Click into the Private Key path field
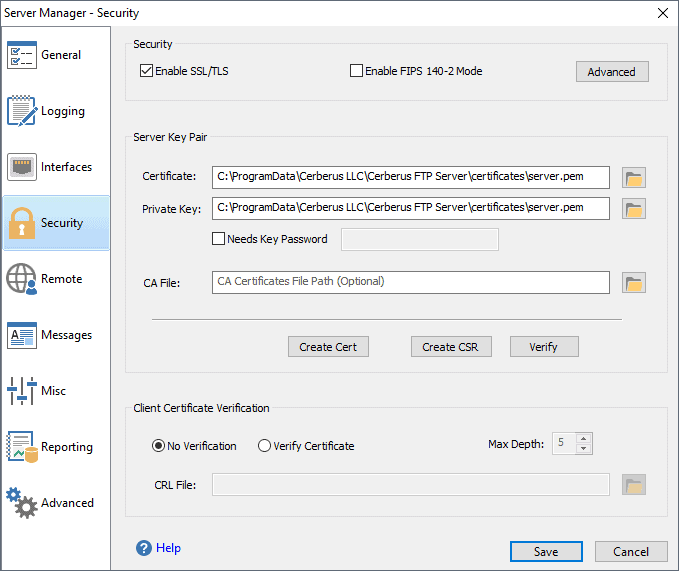This screenshot has height=571, width=679. 411,209
